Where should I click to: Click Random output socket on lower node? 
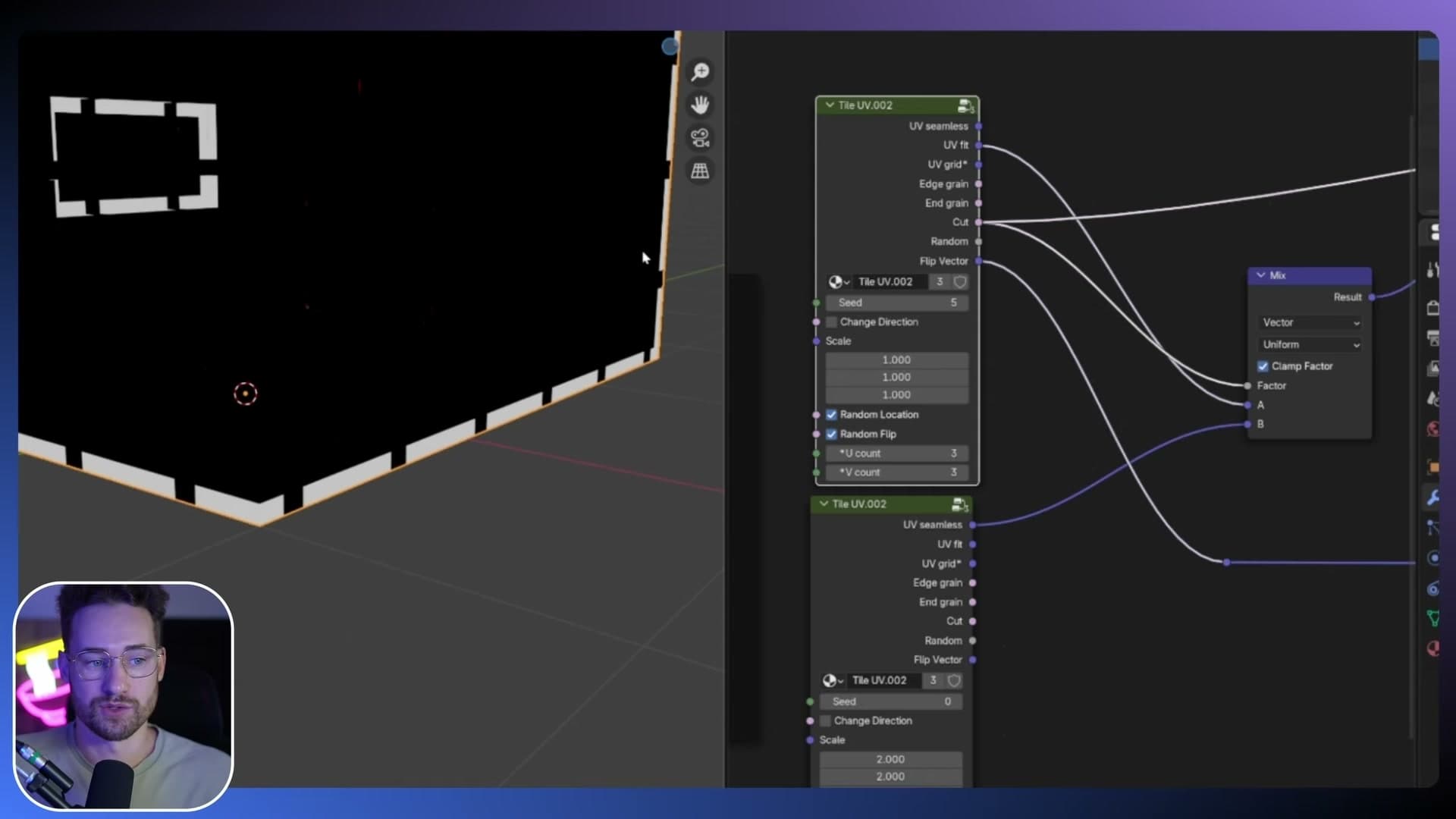[x=973, y=641]
